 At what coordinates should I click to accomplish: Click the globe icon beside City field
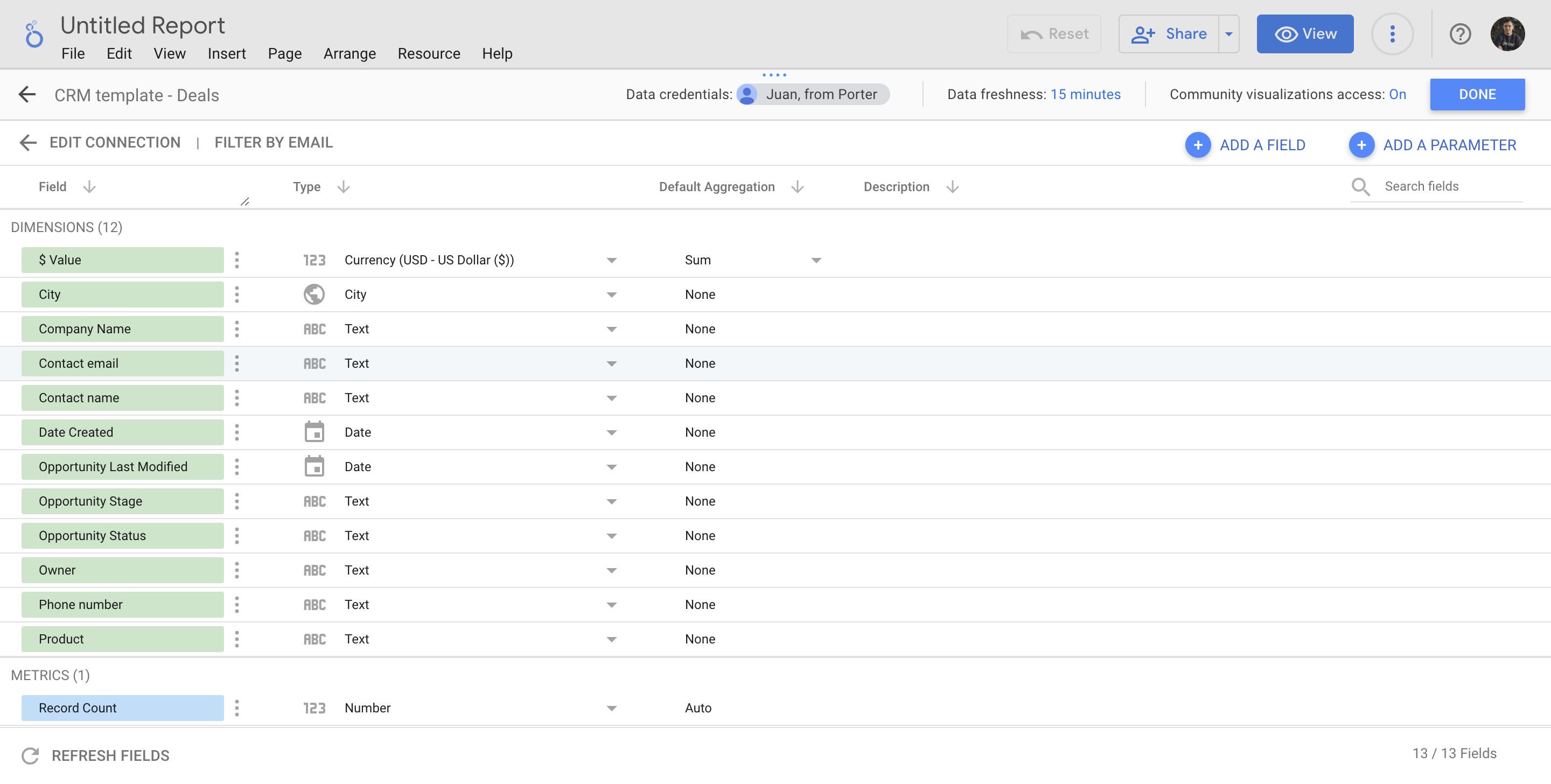313,294
